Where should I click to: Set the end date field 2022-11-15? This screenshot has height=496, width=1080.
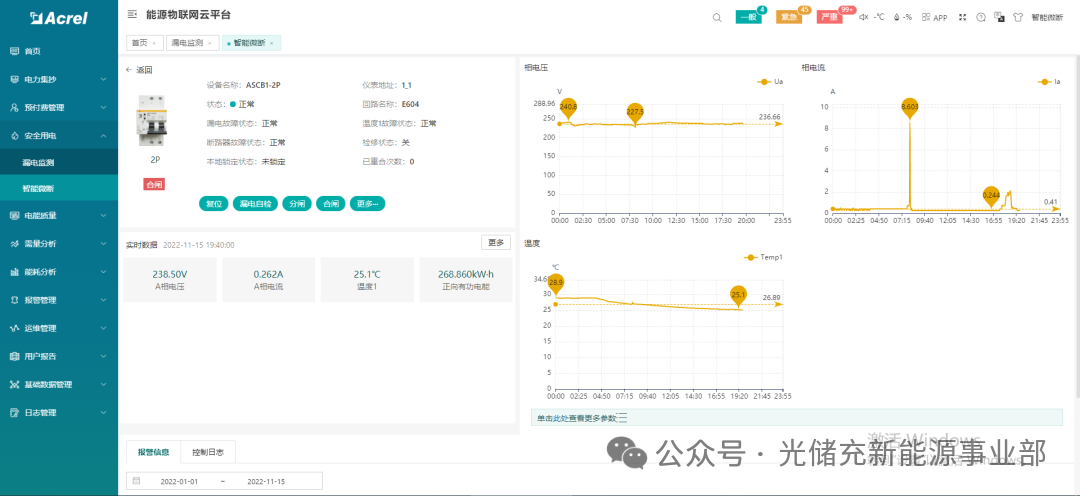tap(266, 481)
